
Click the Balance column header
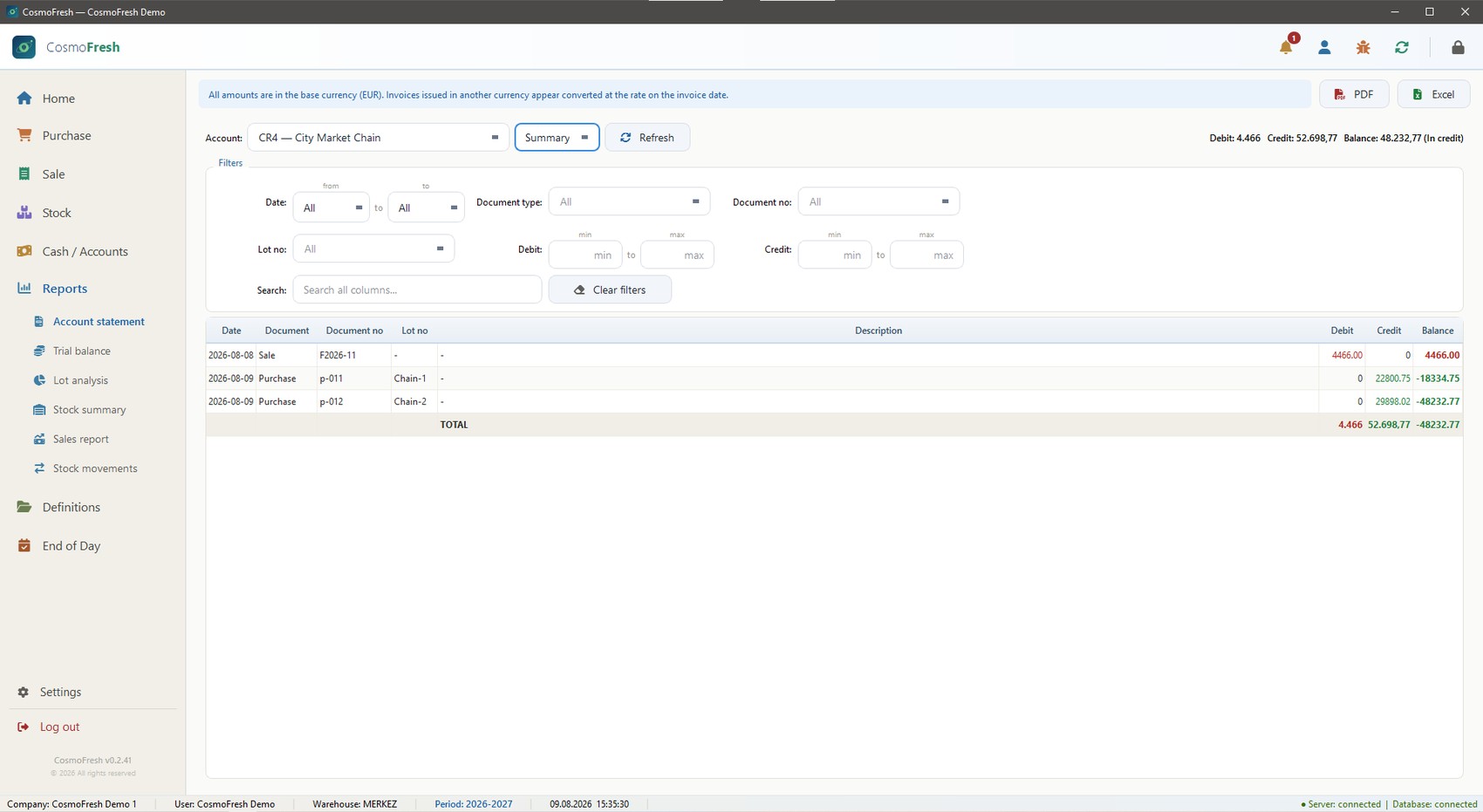pyautogui.click(x=1438, y=331)
